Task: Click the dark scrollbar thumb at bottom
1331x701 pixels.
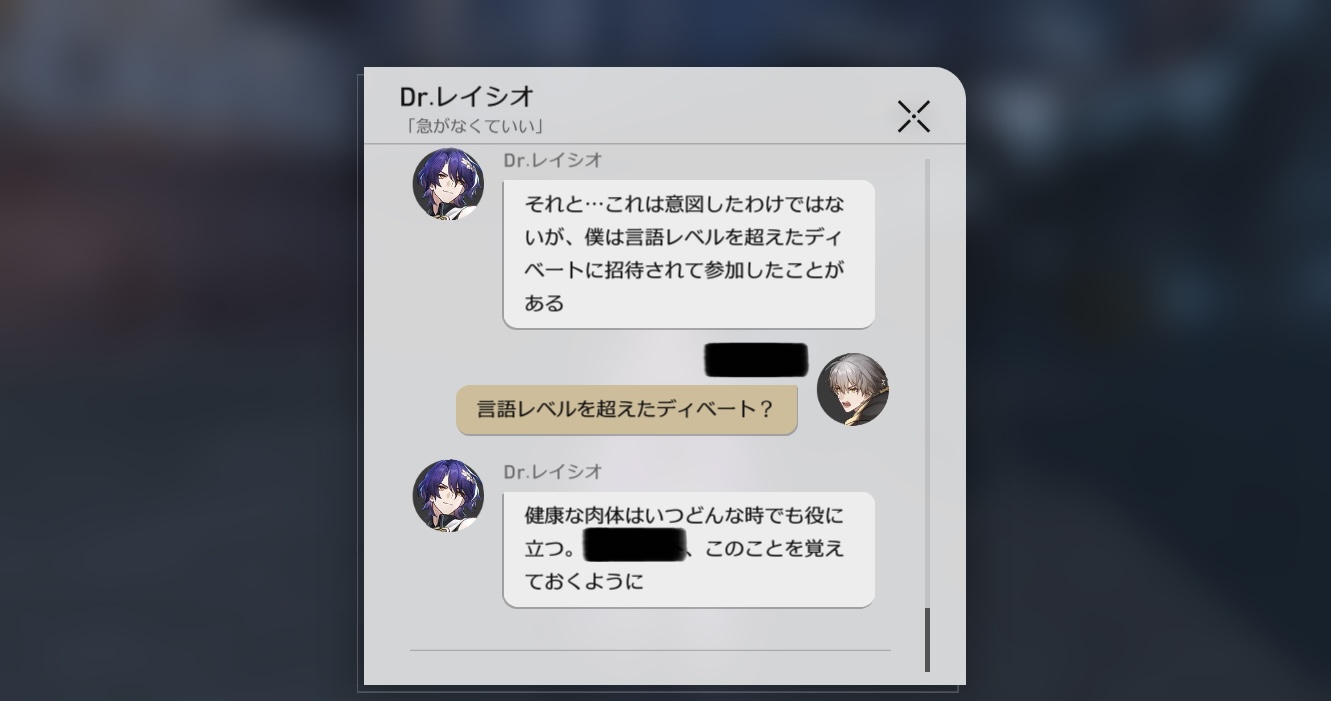Action: click(x=927, y=640)
